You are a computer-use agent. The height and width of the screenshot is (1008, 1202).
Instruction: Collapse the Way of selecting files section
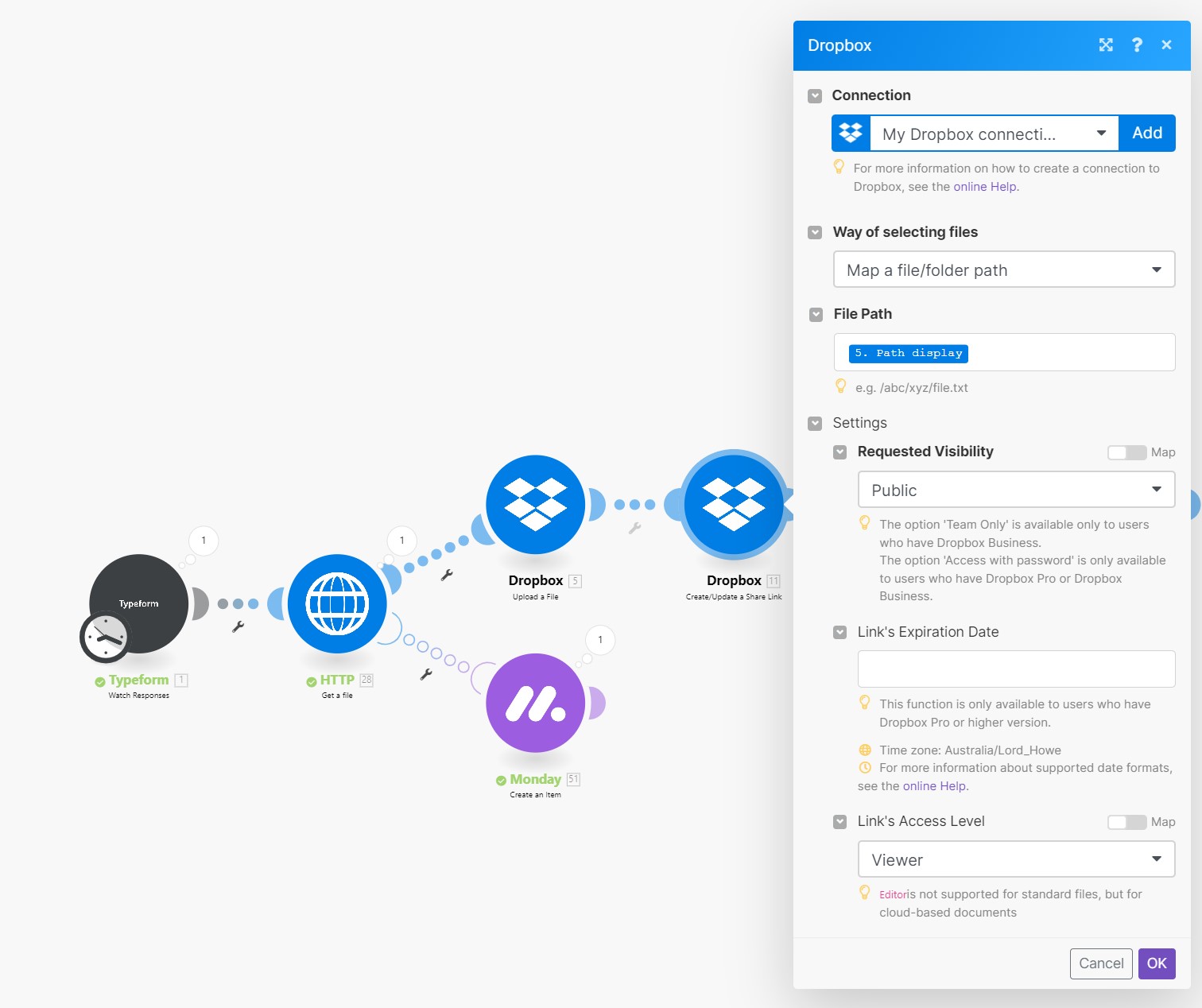815,233
